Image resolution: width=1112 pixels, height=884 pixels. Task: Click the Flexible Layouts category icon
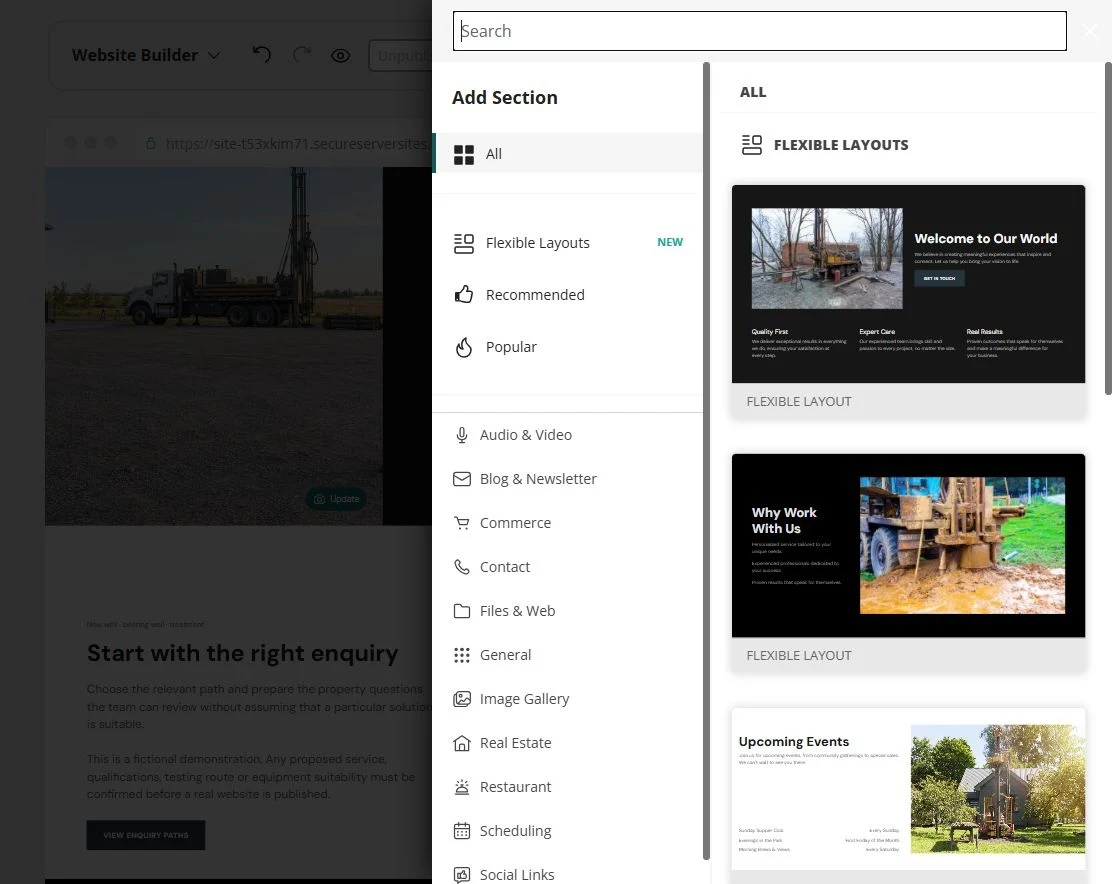464,243
